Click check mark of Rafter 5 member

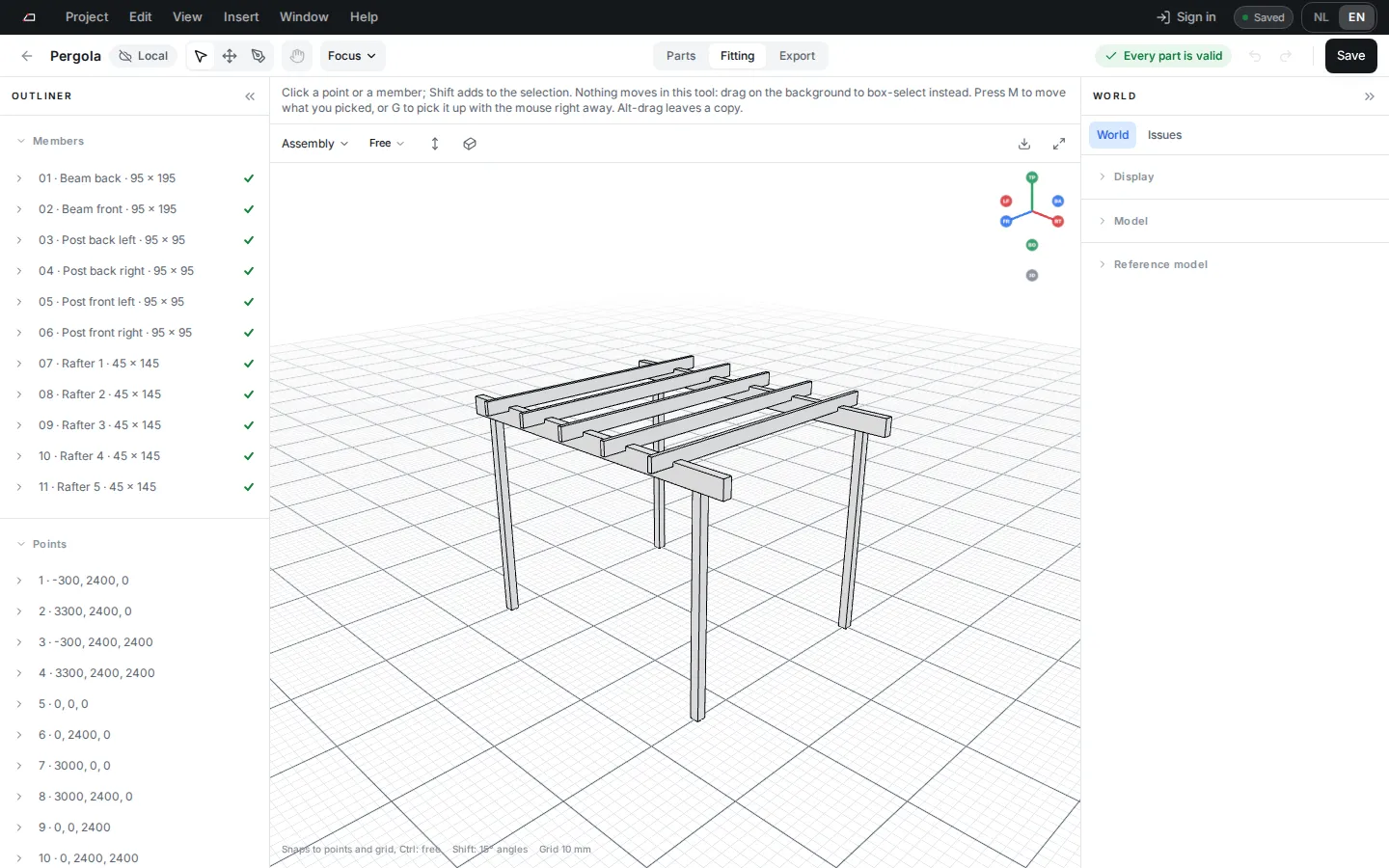pos(249,487)
